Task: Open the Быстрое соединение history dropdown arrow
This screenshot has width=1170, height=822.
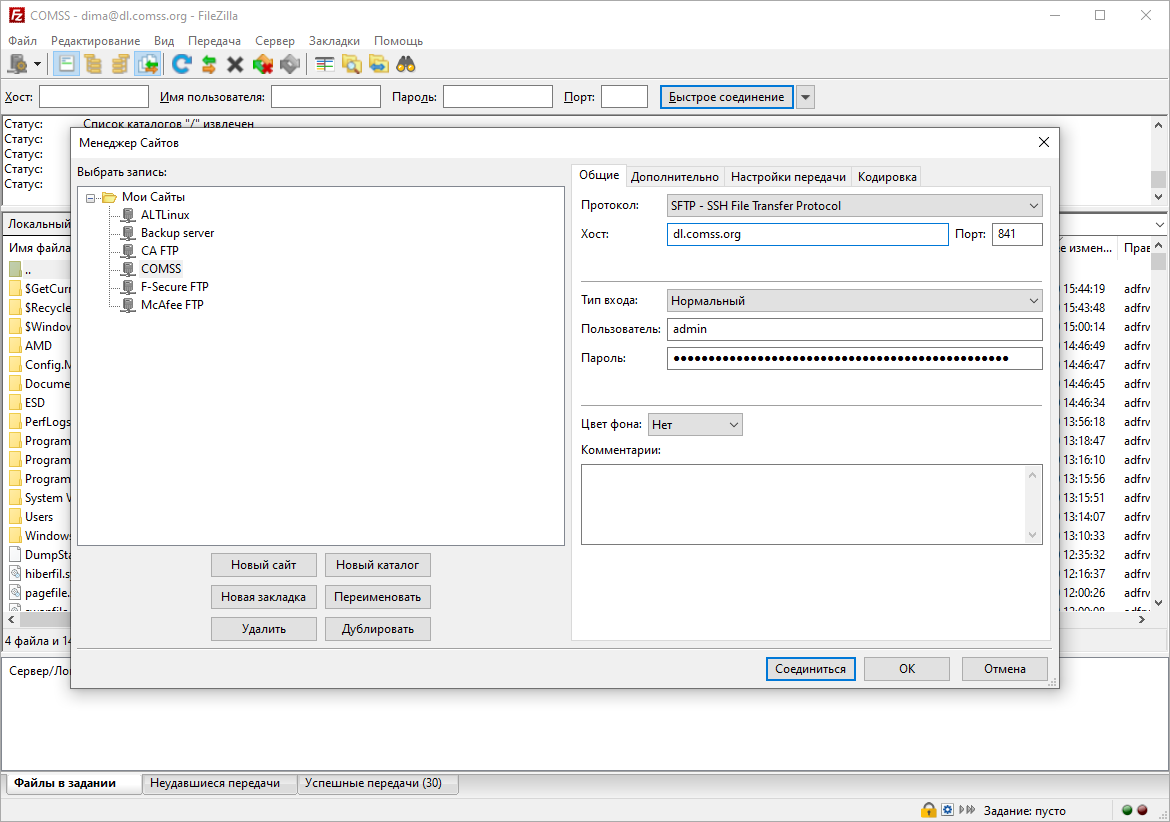Action: click(805, 97)
